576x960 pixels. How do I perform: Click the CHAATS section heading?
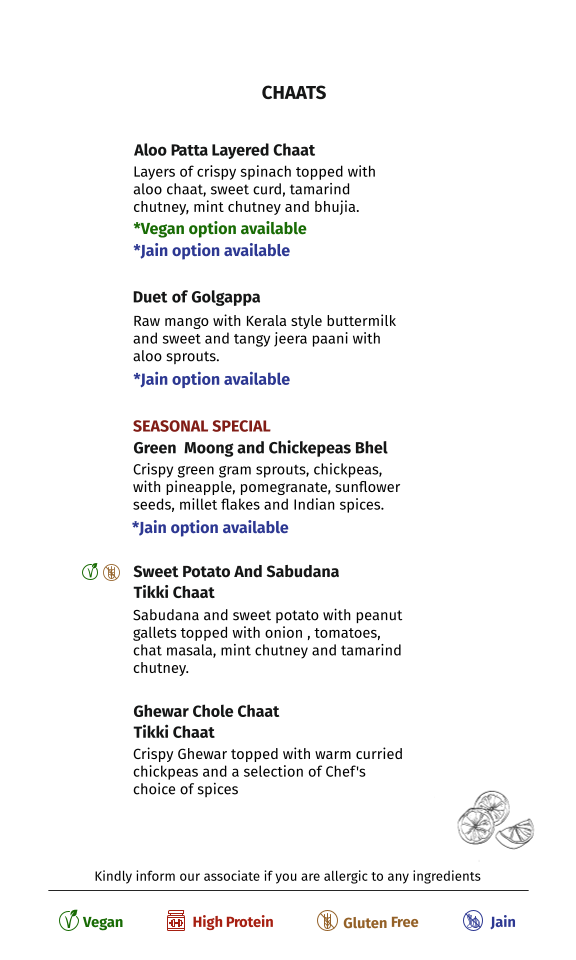coord(294,92)
